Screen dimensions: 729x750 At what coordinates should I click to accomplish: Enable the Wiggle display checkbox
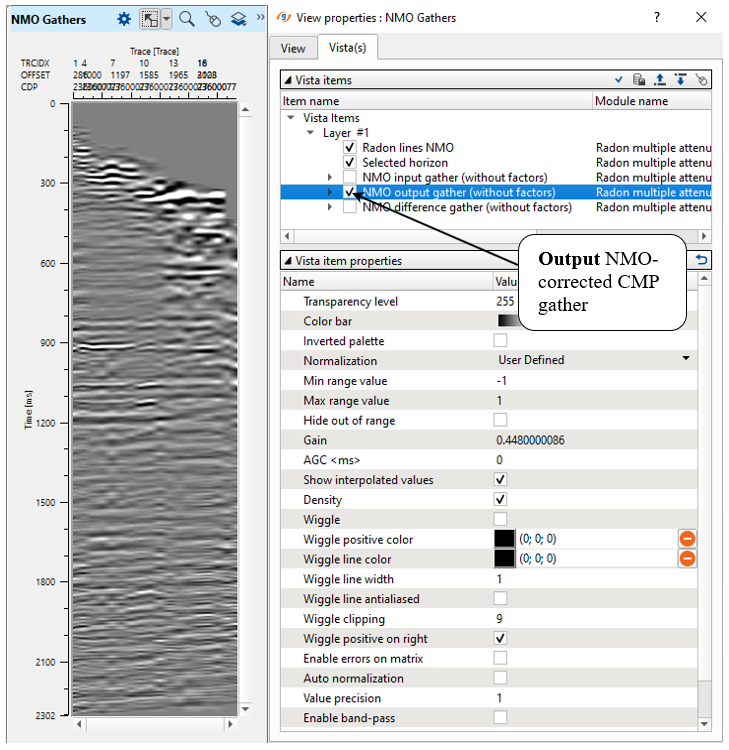tap(500, 519)
